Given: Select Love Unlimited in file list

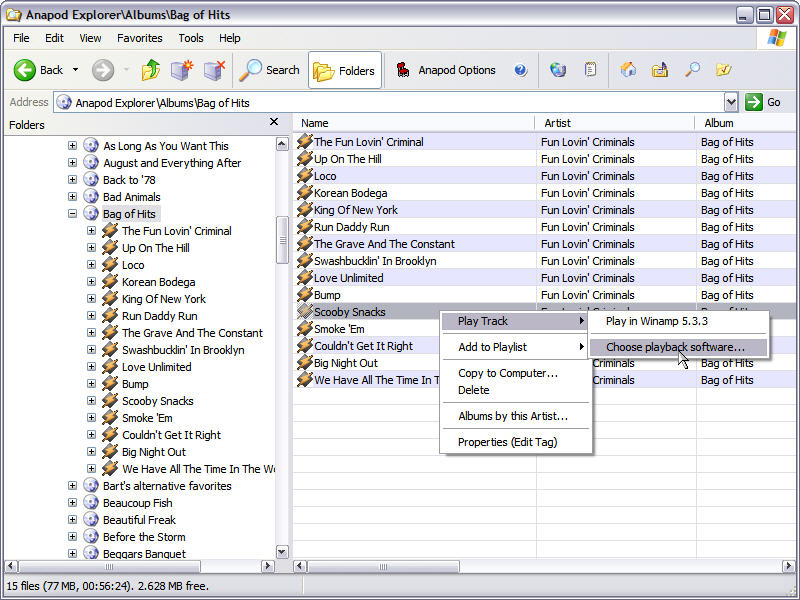Looking at the screenshot, I should pos(348,278).
